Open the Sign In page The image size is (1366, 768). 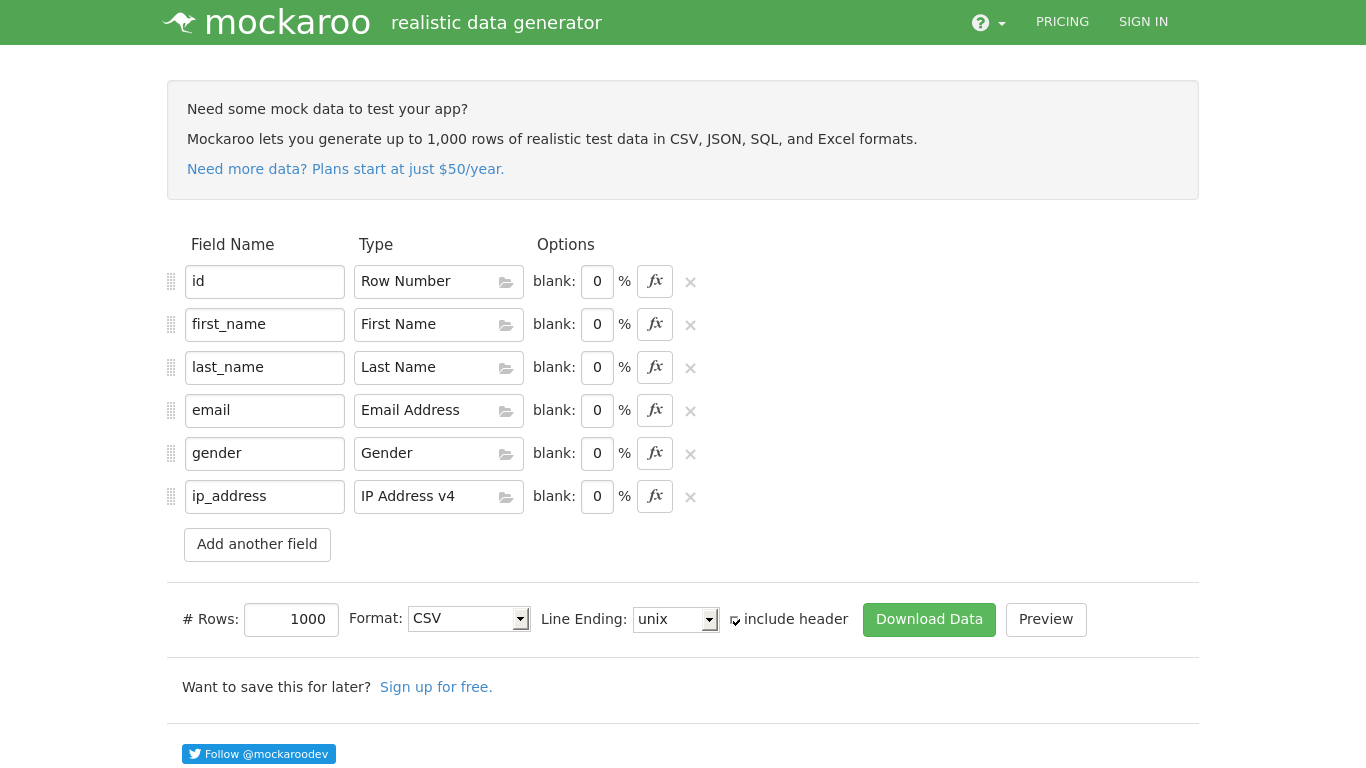(x=1143, y=22)
